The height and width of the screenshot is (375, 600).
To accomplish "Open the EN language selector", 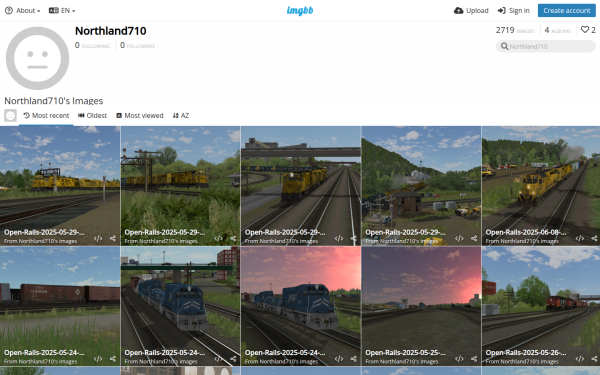I will [x=62, y=10].
